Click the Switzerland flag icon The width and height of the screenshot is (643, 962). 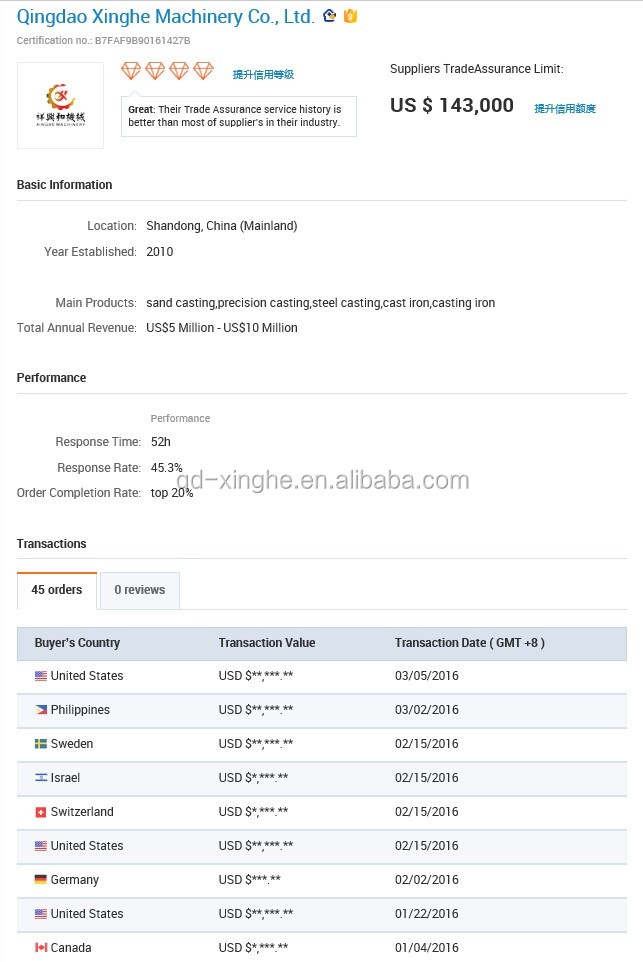(x=41, y=812)
